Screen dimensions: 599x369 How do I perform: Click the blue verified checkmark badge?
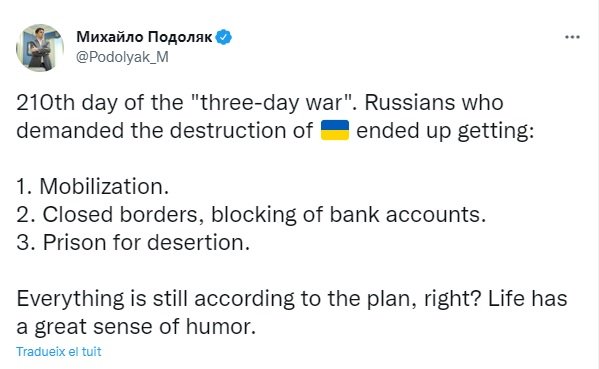point(223,37)
